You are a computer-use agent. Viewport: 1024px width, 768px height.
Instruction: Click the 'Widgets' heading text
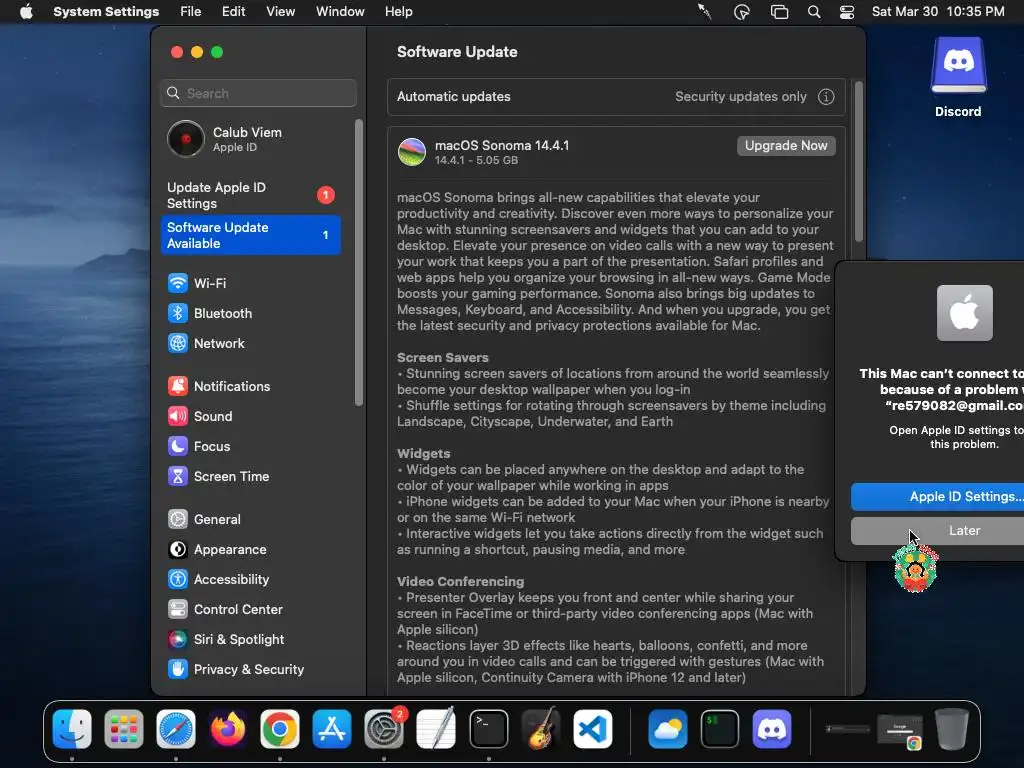pos(423,453)
